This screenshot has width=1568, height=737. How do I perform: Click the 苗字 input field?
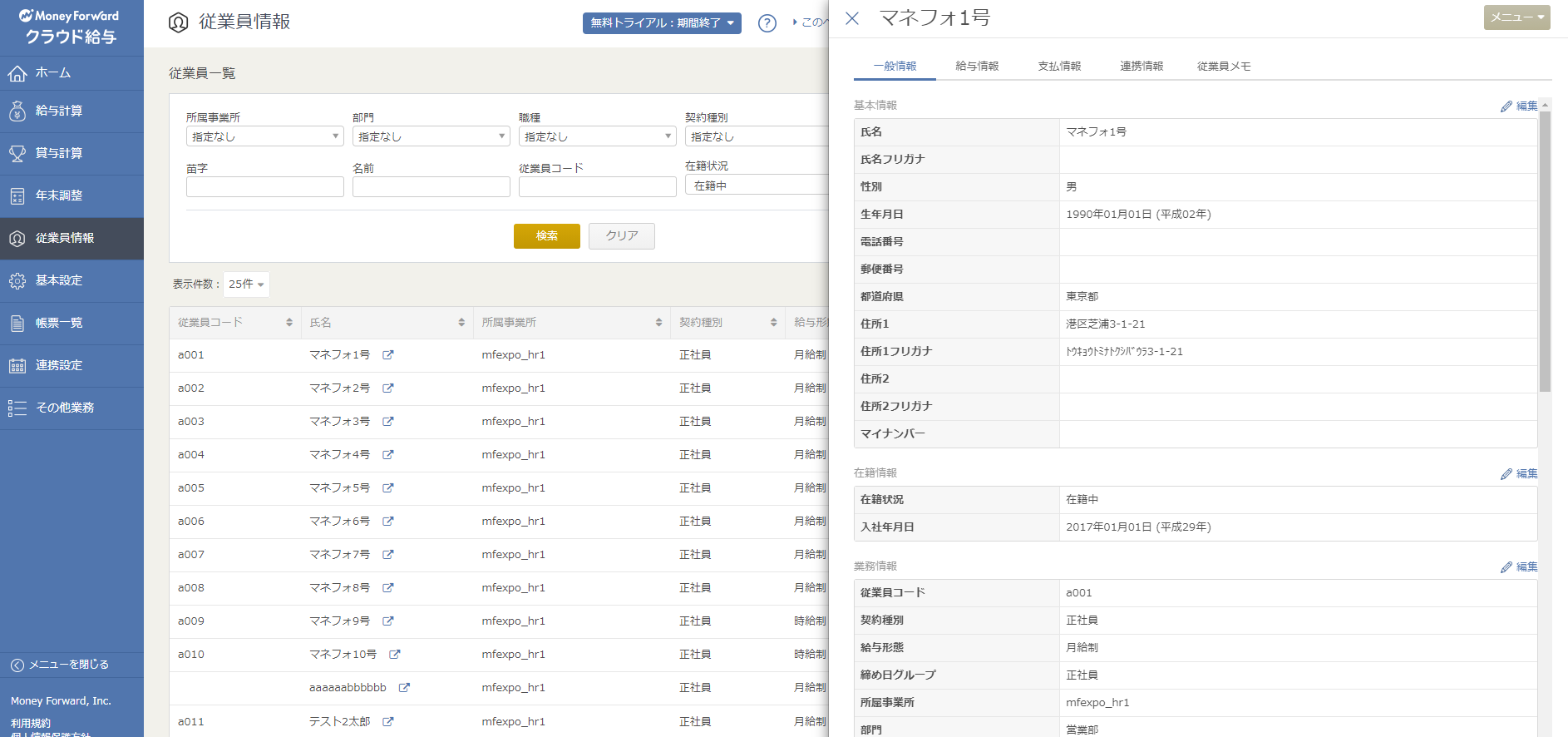click(x=264, y=187)
